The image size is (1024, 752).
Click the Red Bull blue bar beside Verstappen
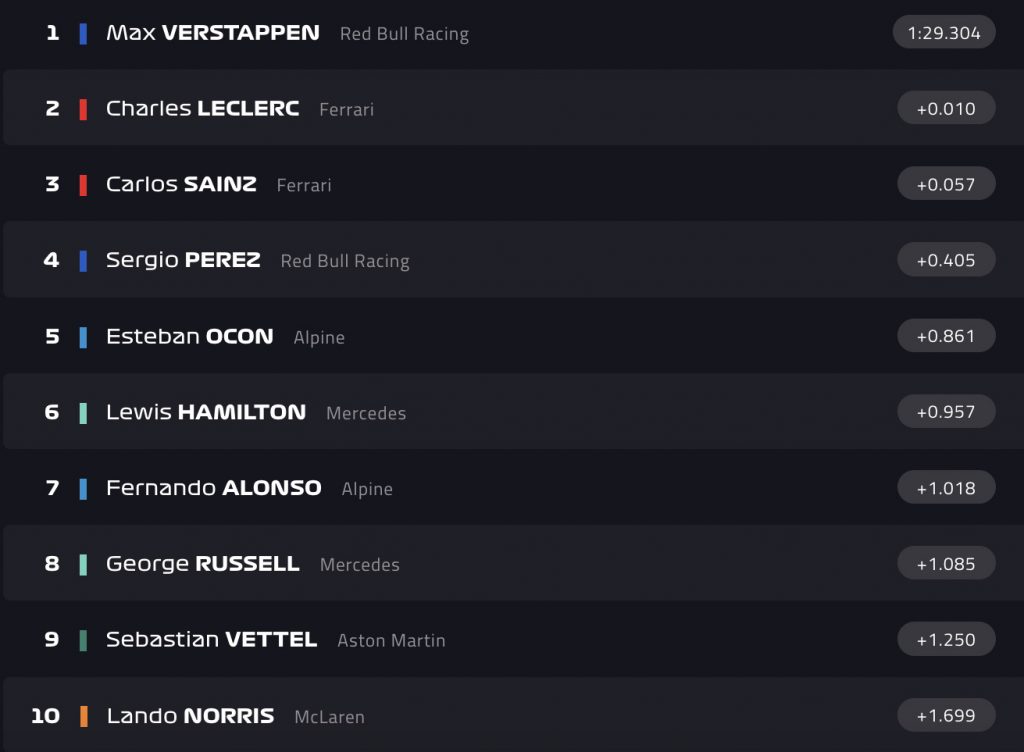(83, 34)
